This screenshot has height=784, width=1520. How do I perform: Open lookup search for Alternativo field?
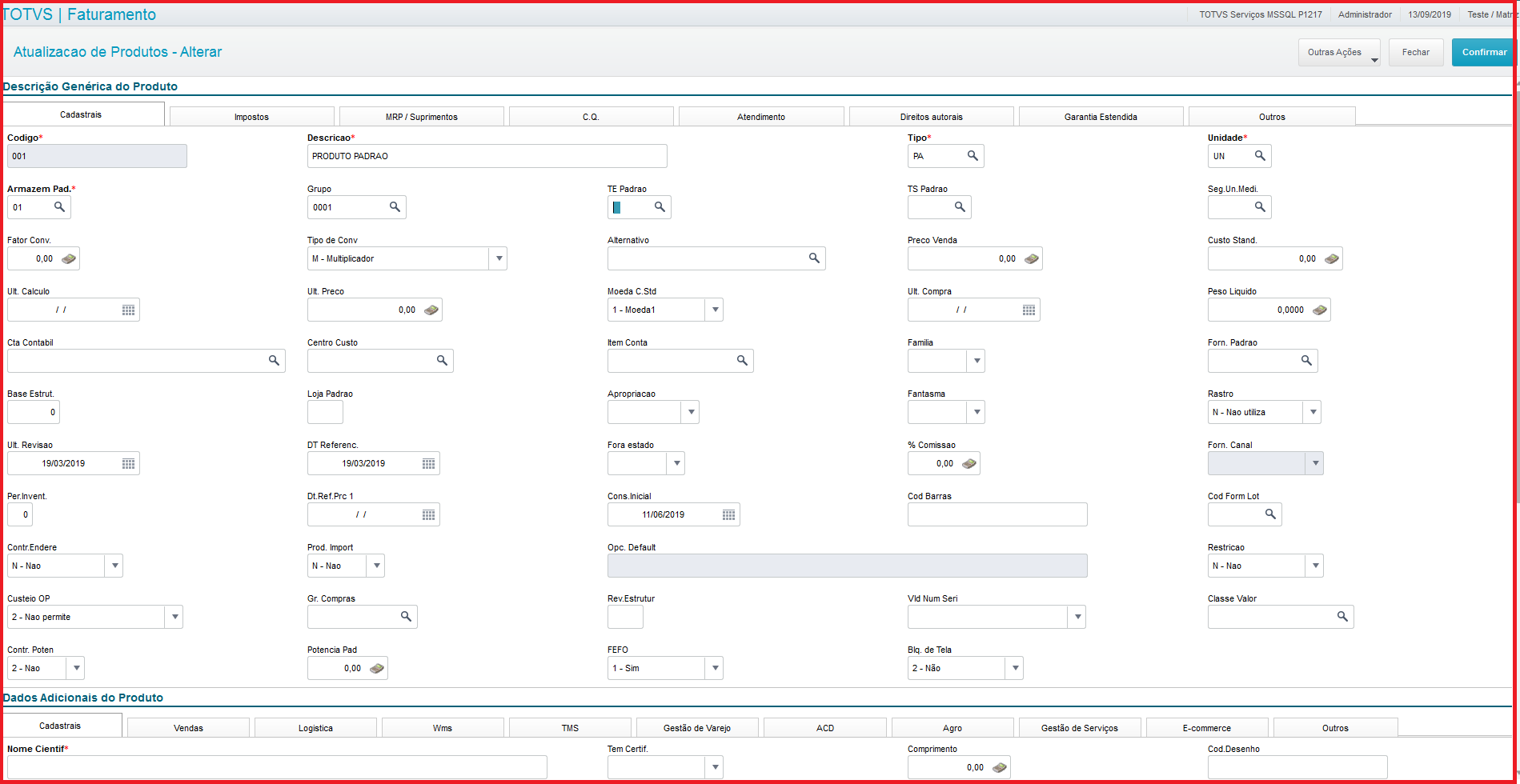[x=814, y=258]
